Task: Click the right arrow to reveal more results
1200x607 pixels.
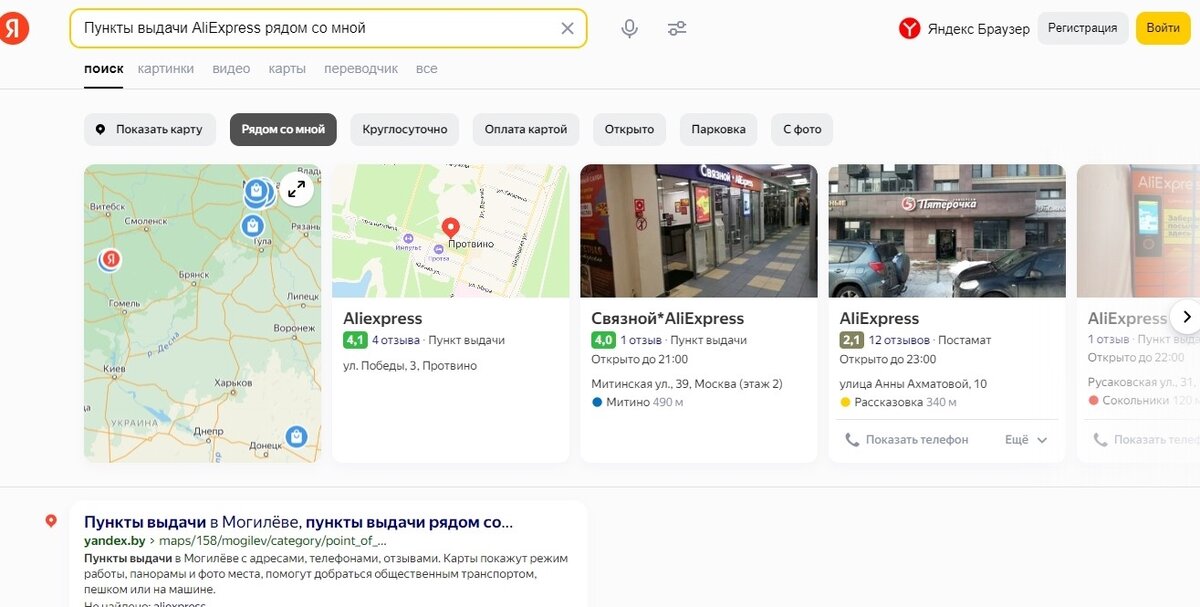Action: (1186, 316)
